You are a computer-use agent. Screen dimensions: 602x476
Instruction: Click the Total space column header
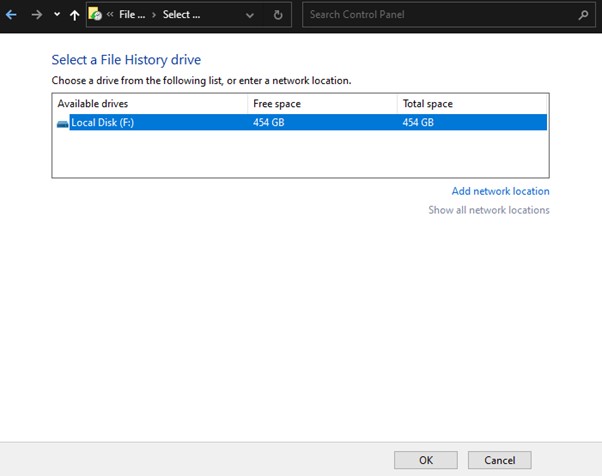click(x=471, y=104)
